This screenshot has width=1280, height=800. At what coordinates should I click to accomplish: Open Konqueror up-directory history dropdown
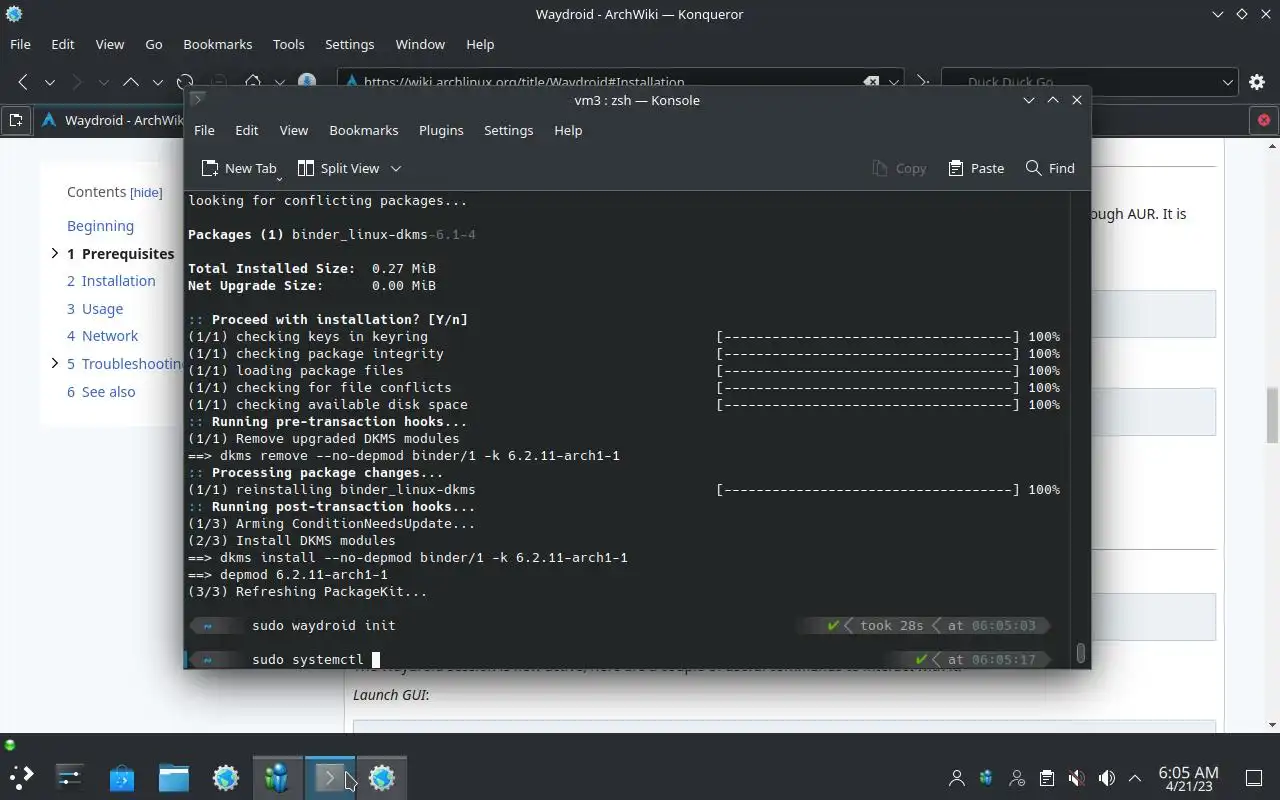coord(157,82)
